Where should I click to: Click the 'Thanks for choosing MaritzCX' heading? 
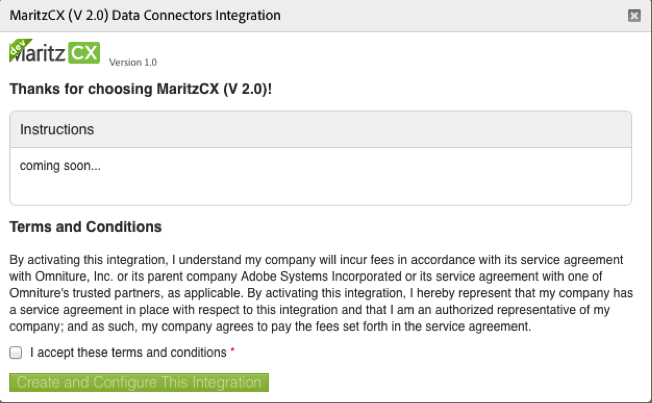pyautogui.click(x=141, y=89)
